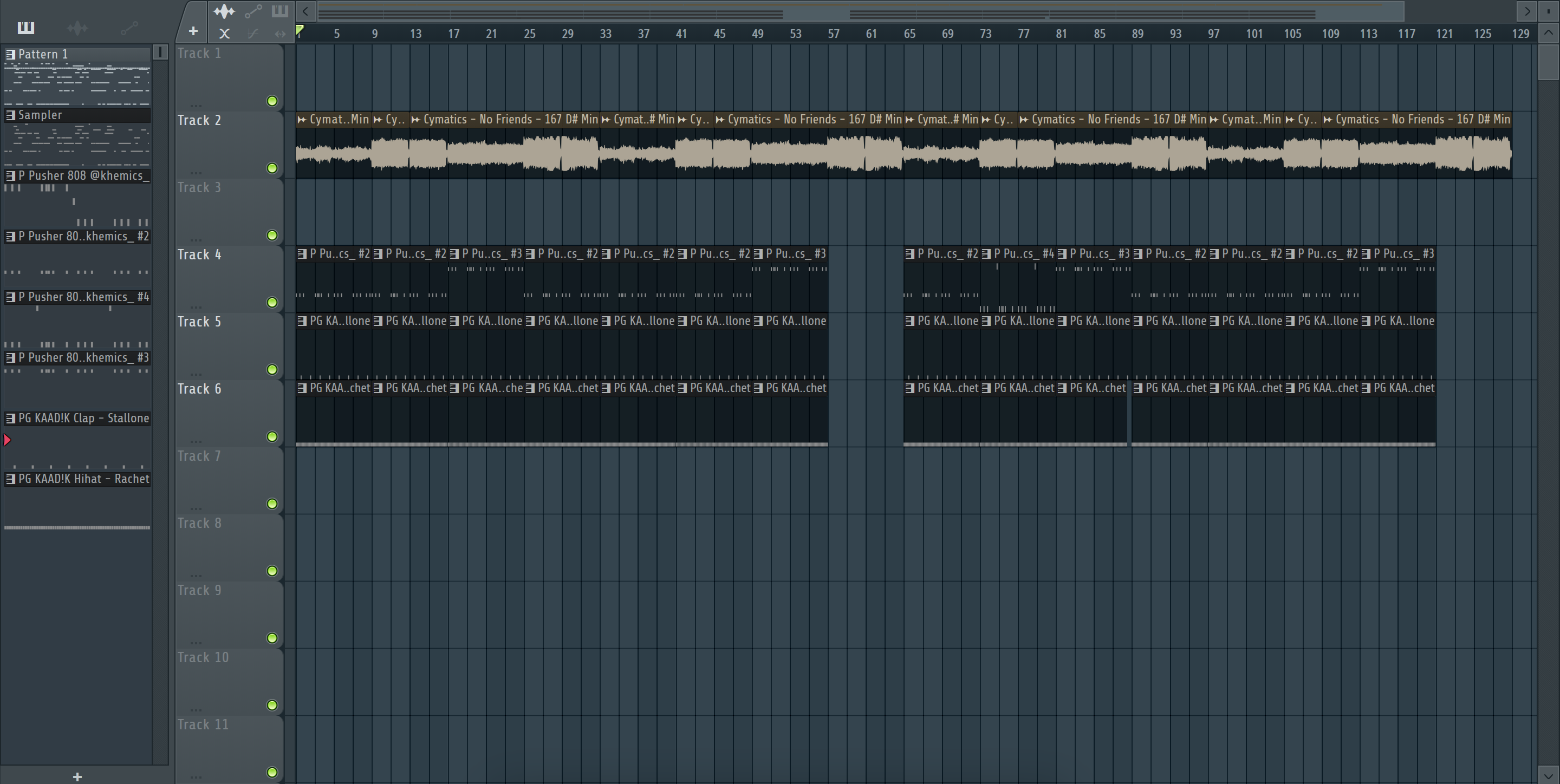Viewport: 1560px width, 784px height.
Task: Click the vertical scroll down arrow
Action: coord(1549,775)
